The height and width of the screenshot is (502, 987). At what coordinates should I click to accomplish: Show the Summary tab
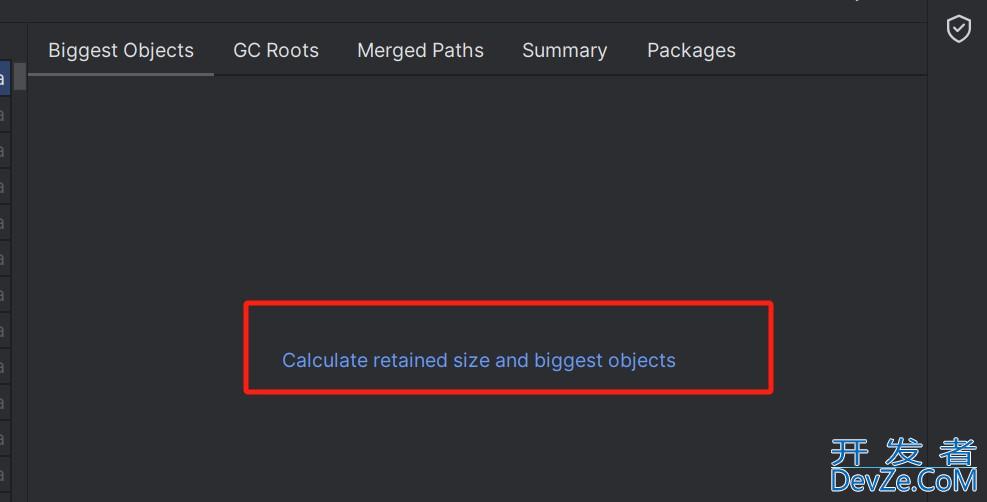565,50
